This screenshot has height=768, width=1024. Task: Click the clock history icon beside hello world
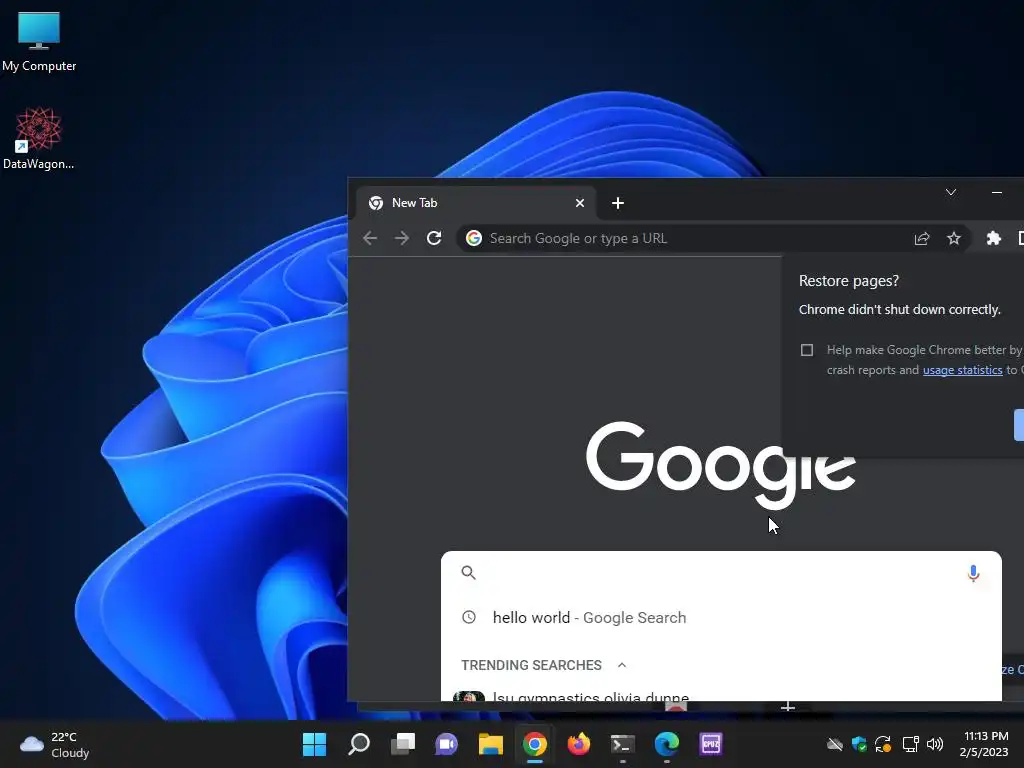(469, 617)
